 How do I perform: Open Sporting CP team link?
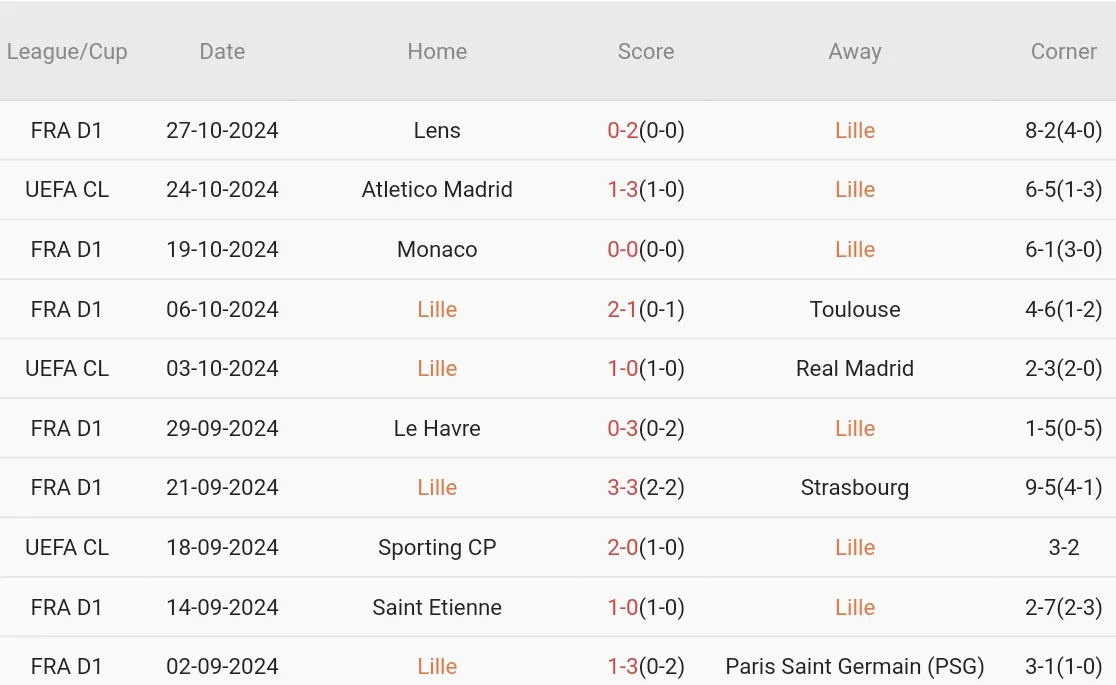(437, 547)
